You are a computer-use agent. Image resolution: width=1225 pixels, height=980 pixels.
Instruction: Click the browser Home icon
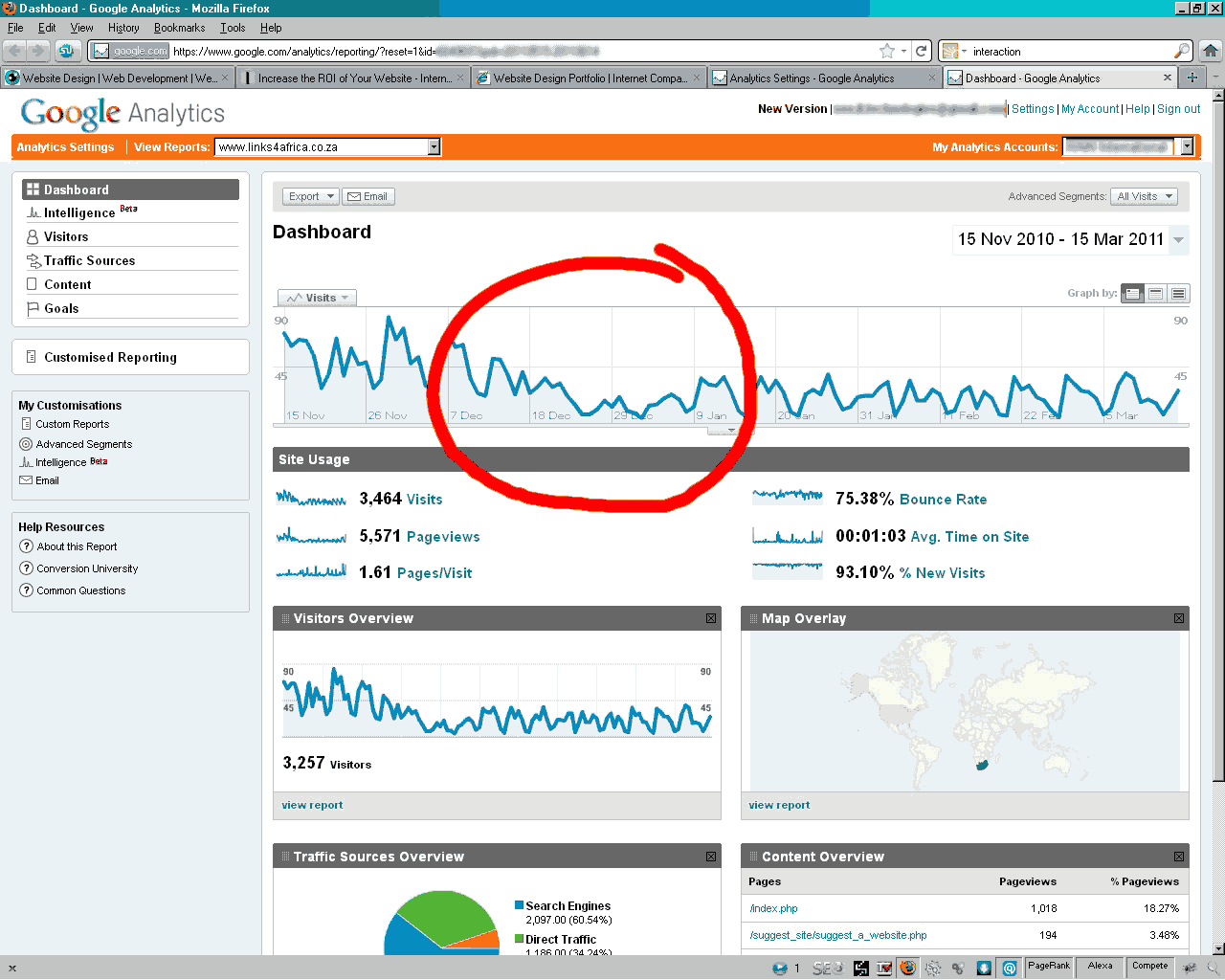pos(1211,51)
